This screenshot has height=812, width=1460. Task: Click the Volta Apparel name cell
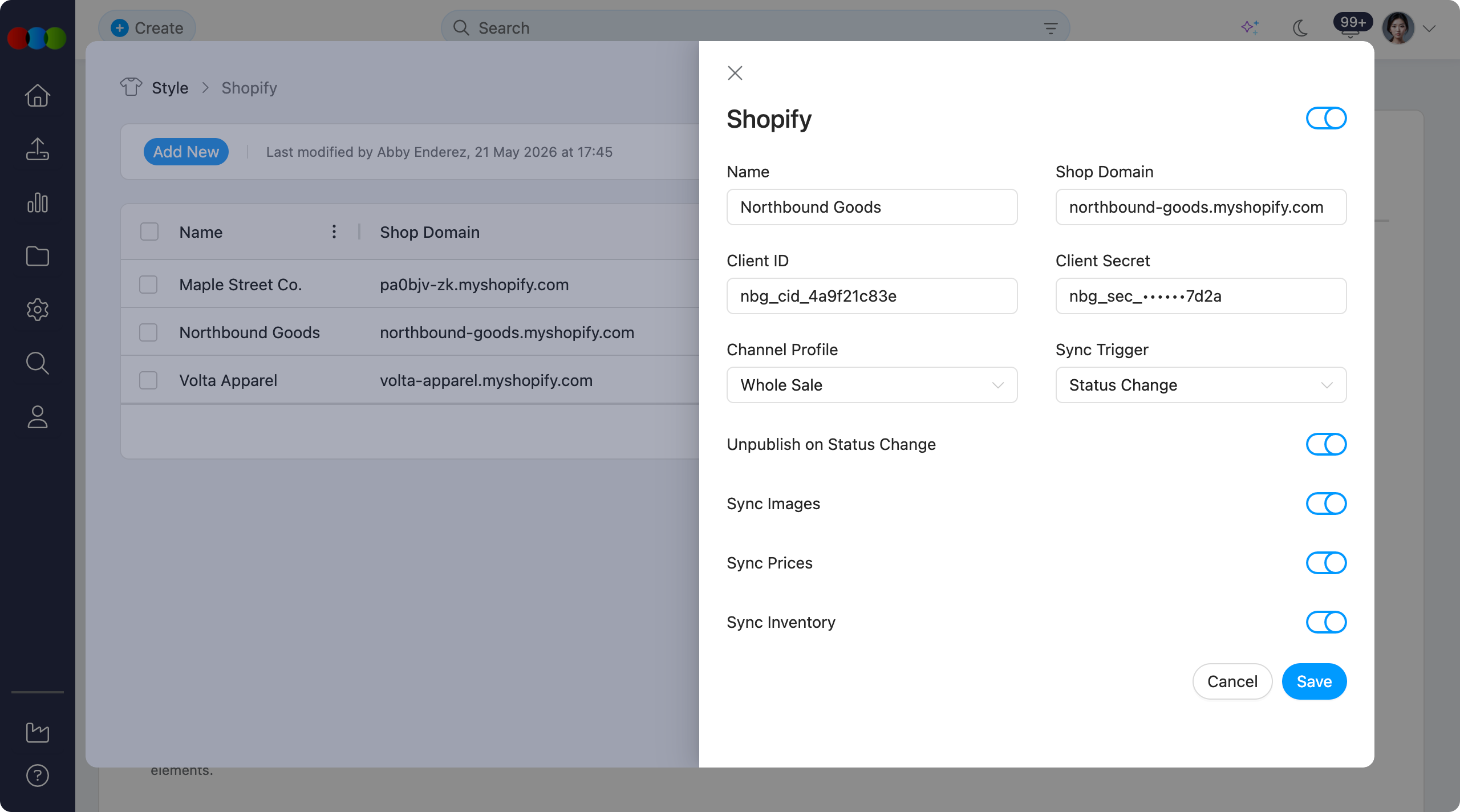(x=228, y=380)
